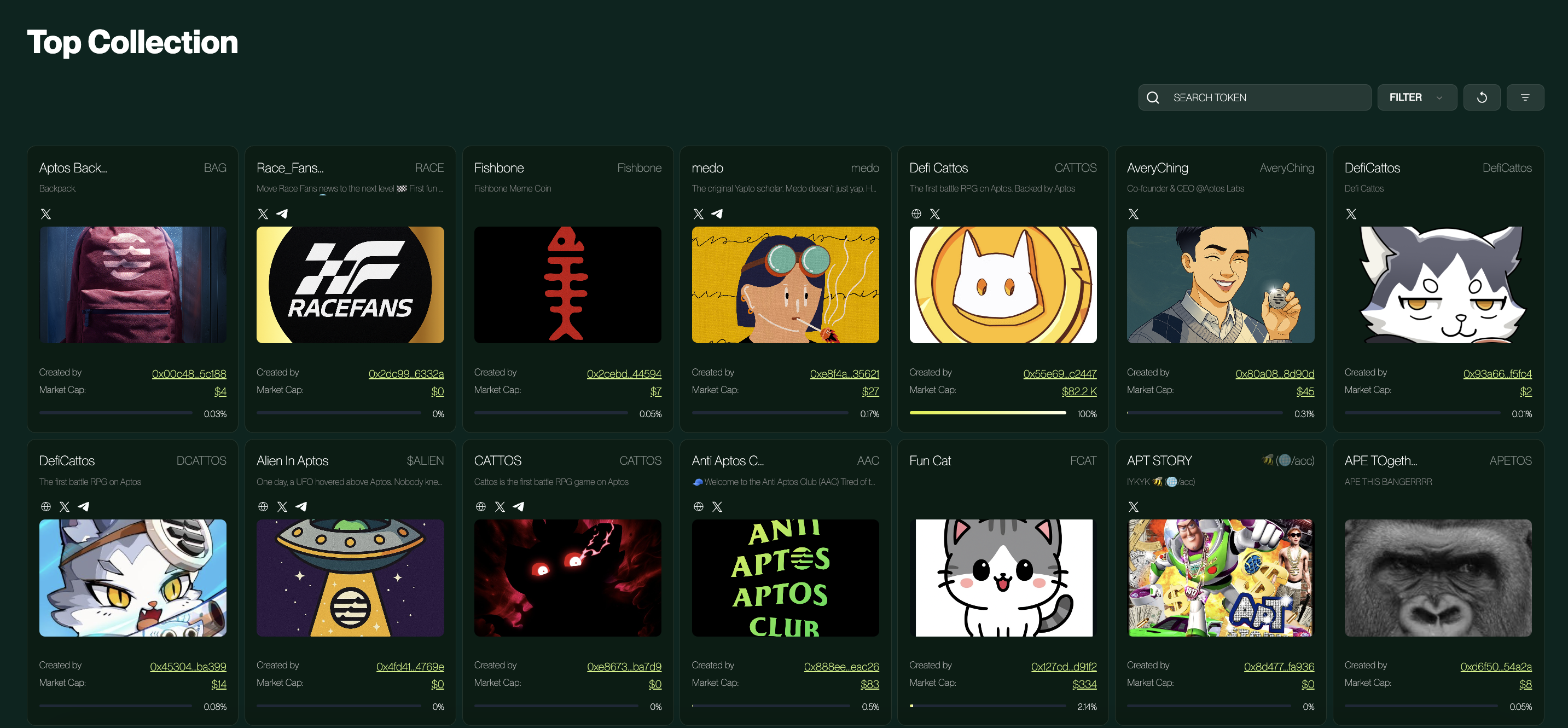Open X link on Aptos Backpack card

[x=45, y=214]
